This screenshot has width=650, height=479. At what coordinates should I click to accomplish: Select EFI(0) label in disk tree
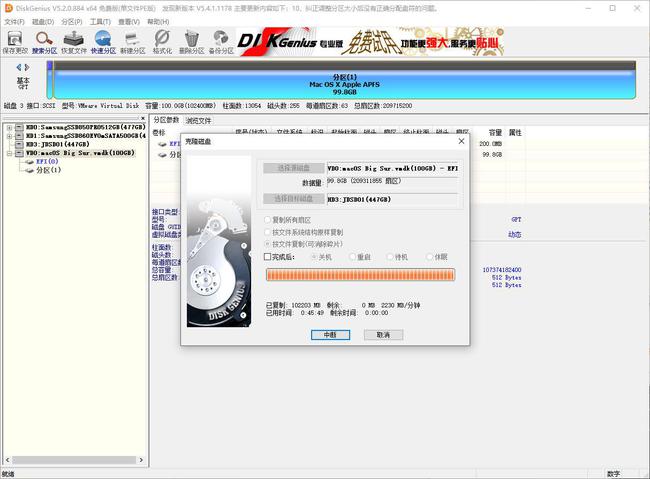[x=47, y=162]
